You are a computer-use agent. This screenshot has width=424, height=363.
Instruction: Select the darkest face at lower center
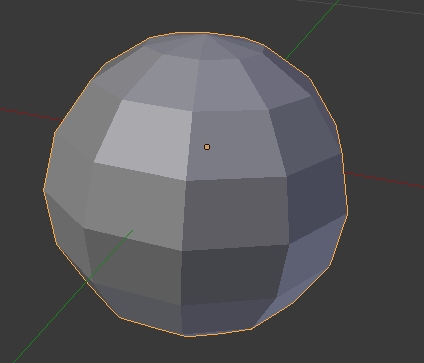233,274
